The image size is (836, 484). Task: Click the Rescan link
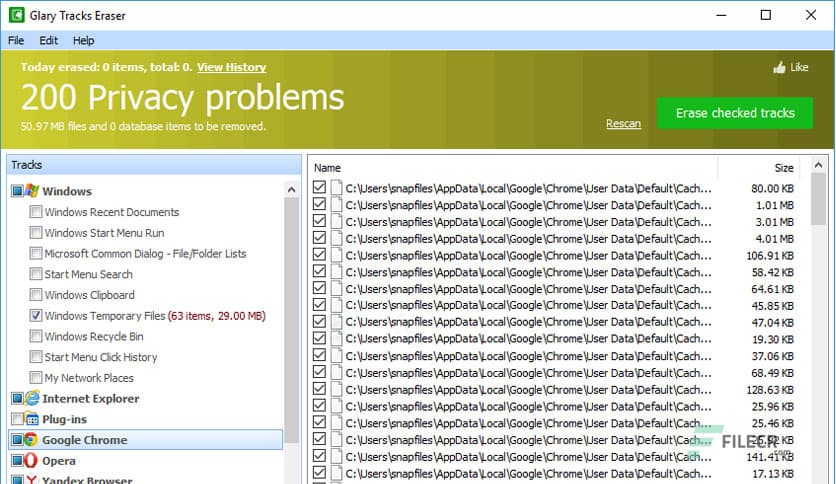tap(623, 124)
